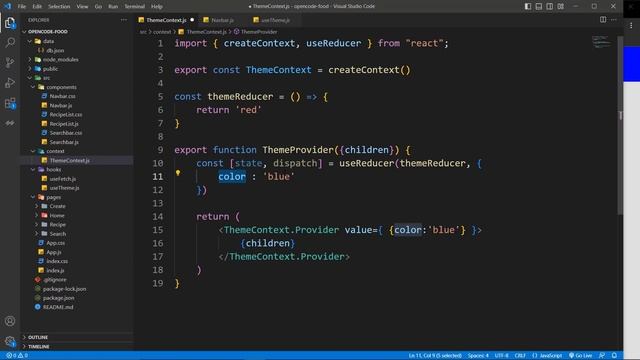Open useFetch.js in explorer
Viewport: 640px width, 360px height.
coord(62,179)
